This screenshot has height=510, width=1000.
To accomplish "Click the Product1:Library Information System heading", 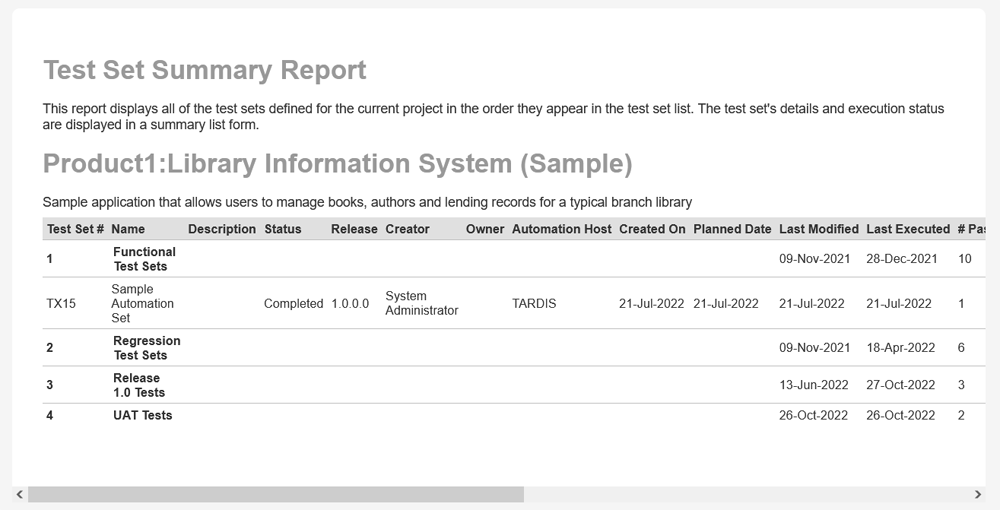I will click(338, 164).
